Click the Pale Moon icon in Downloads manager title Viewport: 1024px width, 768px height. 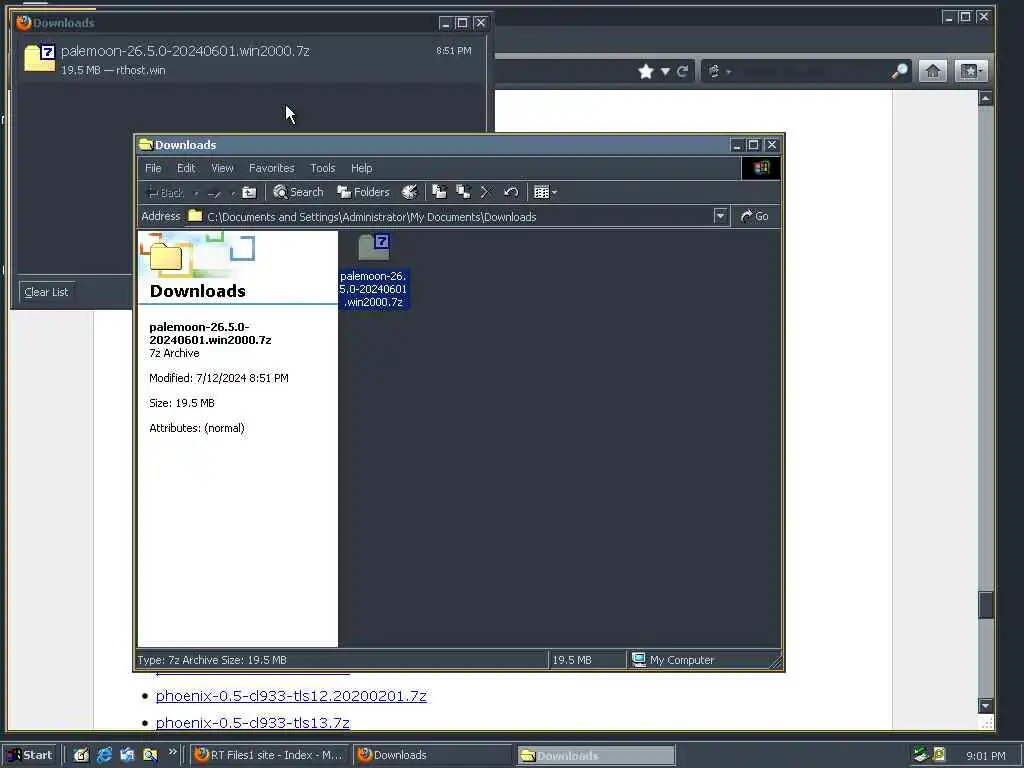pos(24,22)
